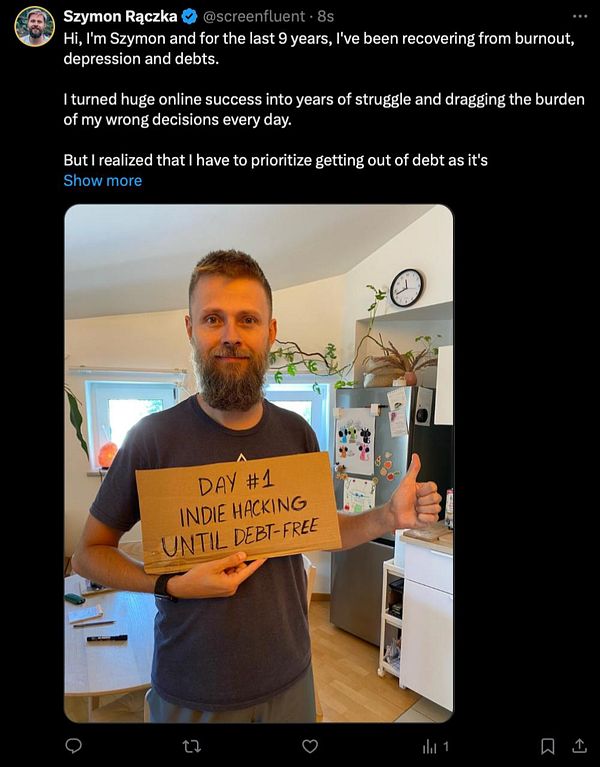Expand the tweet with Show more
600x767 pixels.
point(103,180)
